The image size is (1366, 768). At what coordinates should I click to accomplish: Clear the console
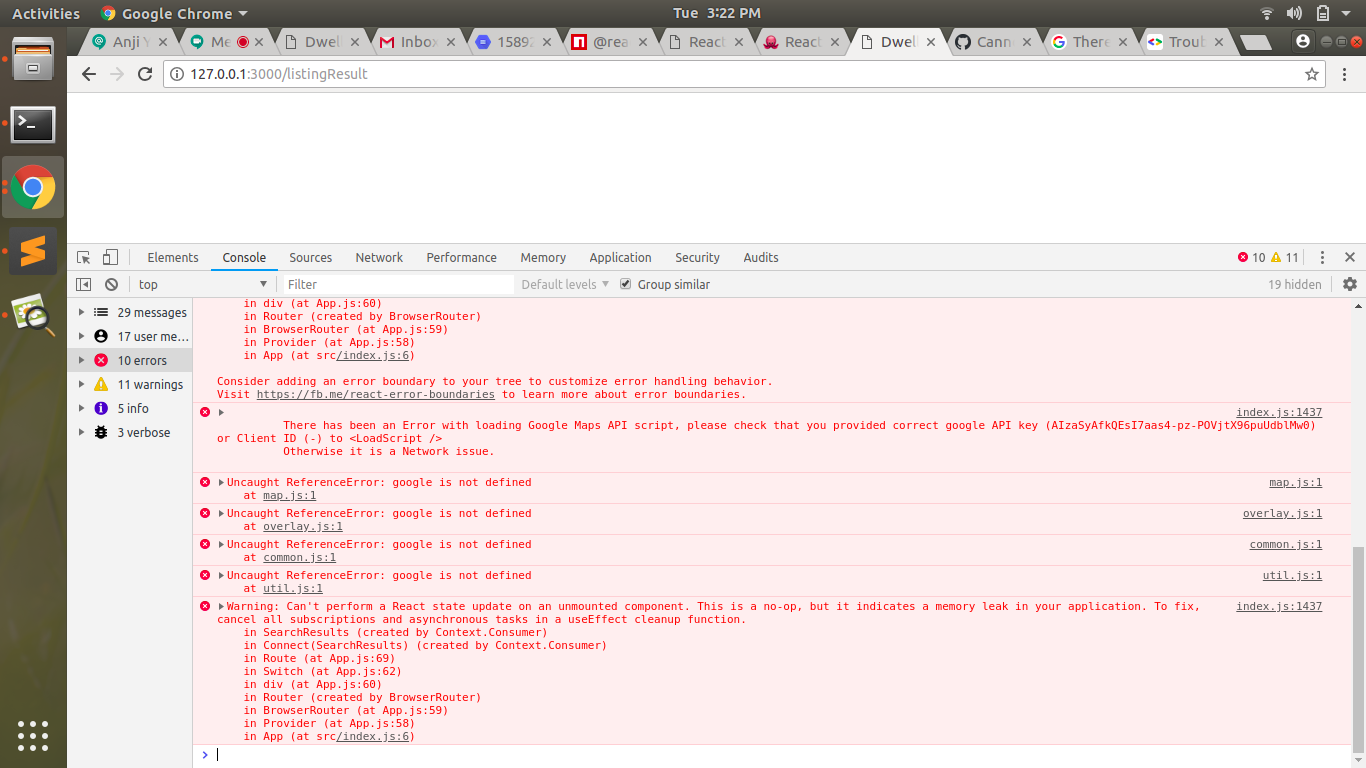click(111, 284)
